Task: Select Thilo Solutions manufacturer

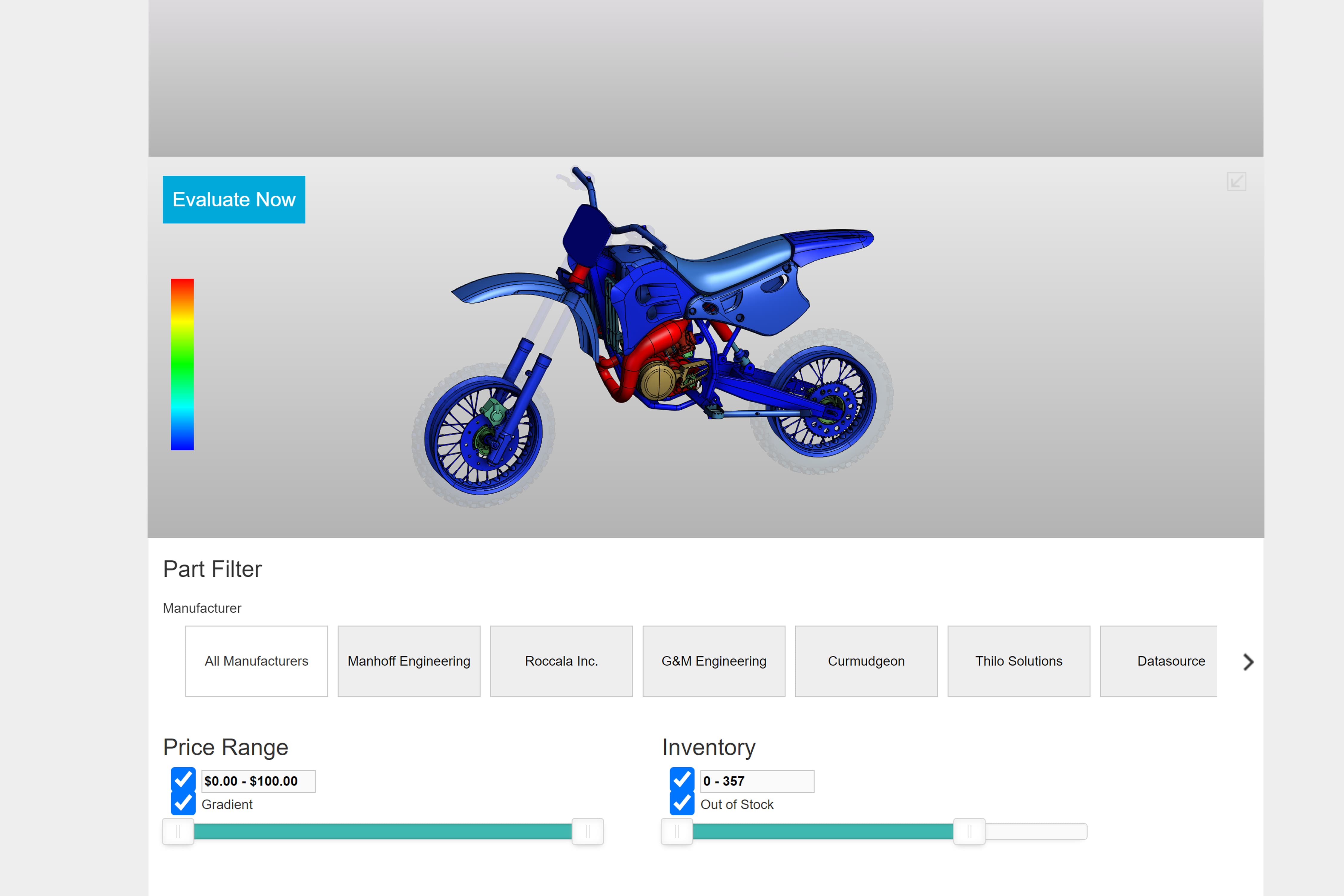Action: pyautogui.click(x=1018, y=661)
